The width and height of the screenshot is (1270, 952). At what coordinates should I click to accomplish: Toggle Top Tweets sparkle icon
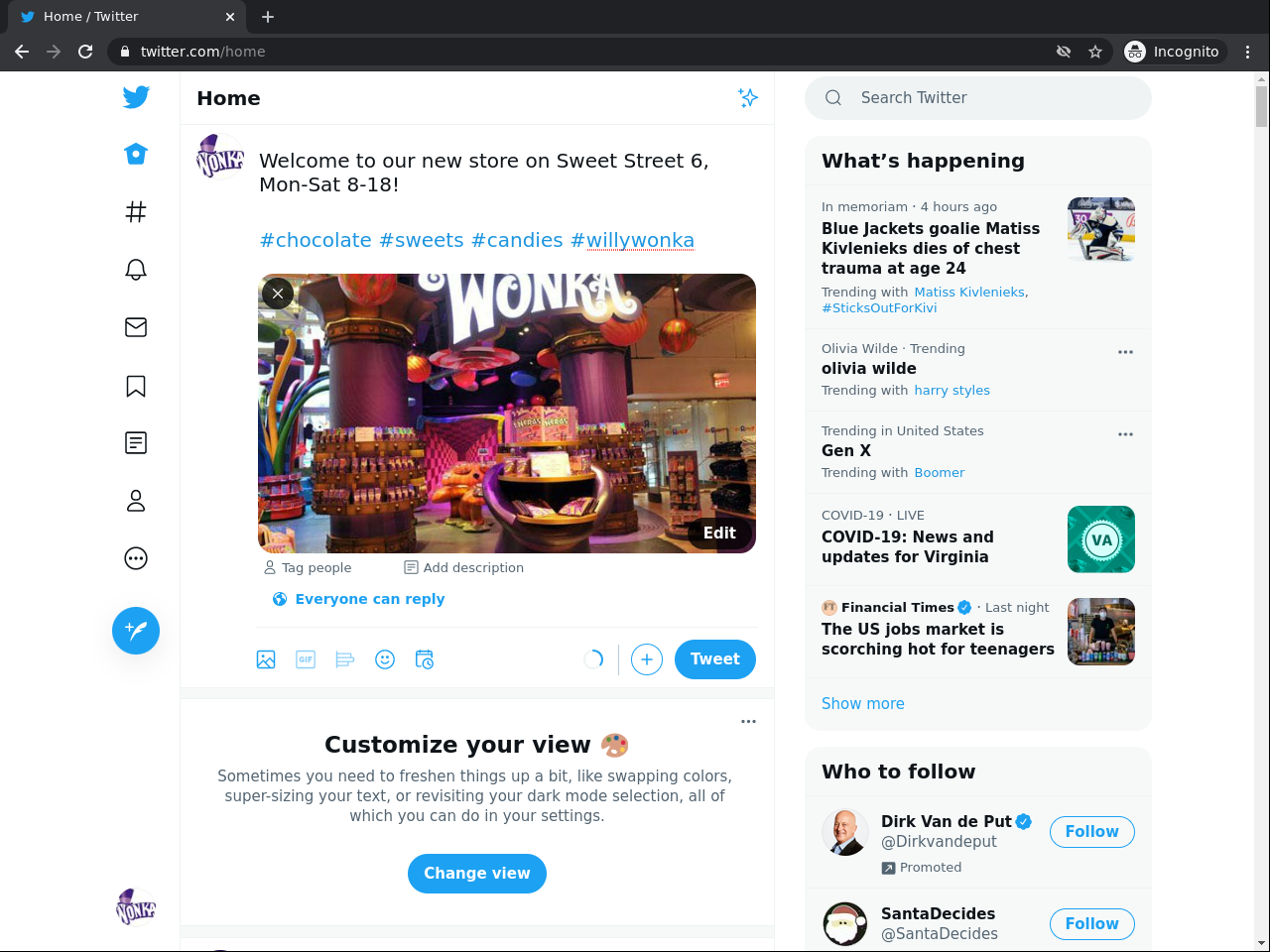(x=748, y=97)
